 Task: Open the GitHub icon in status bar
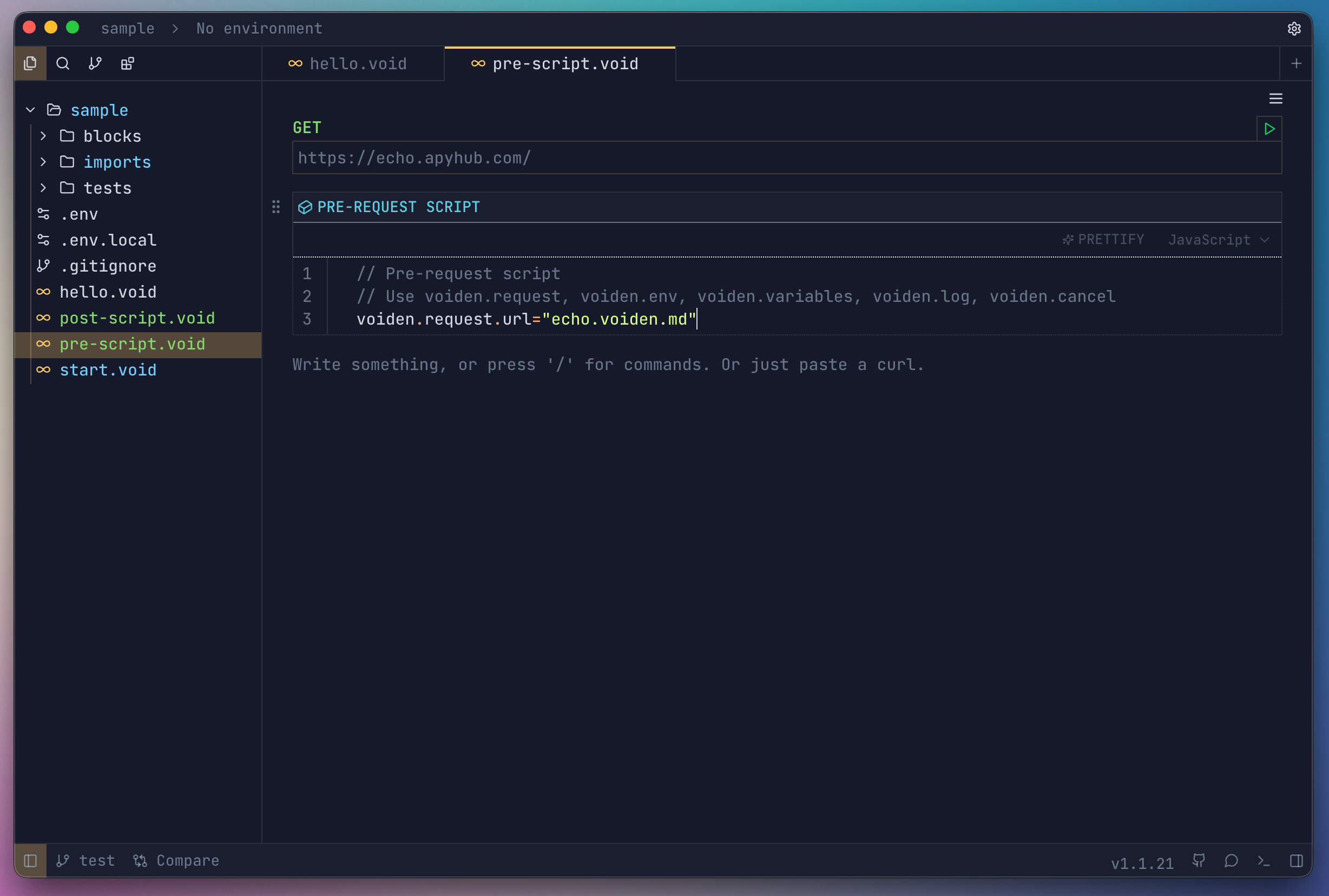click(1199, 861)
